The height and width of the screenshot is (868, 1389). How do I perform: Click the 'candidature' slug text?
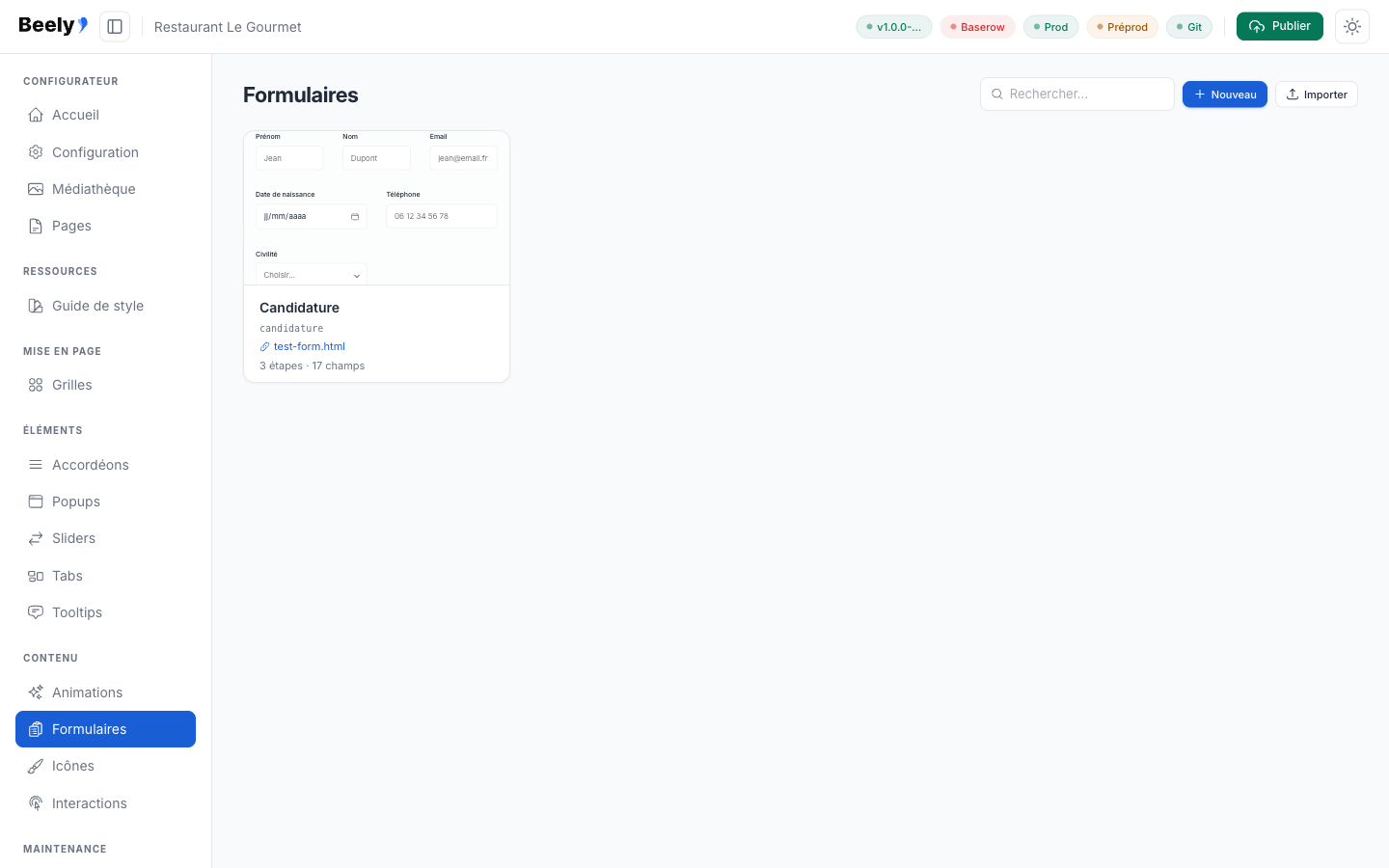(x=291, y=328)
